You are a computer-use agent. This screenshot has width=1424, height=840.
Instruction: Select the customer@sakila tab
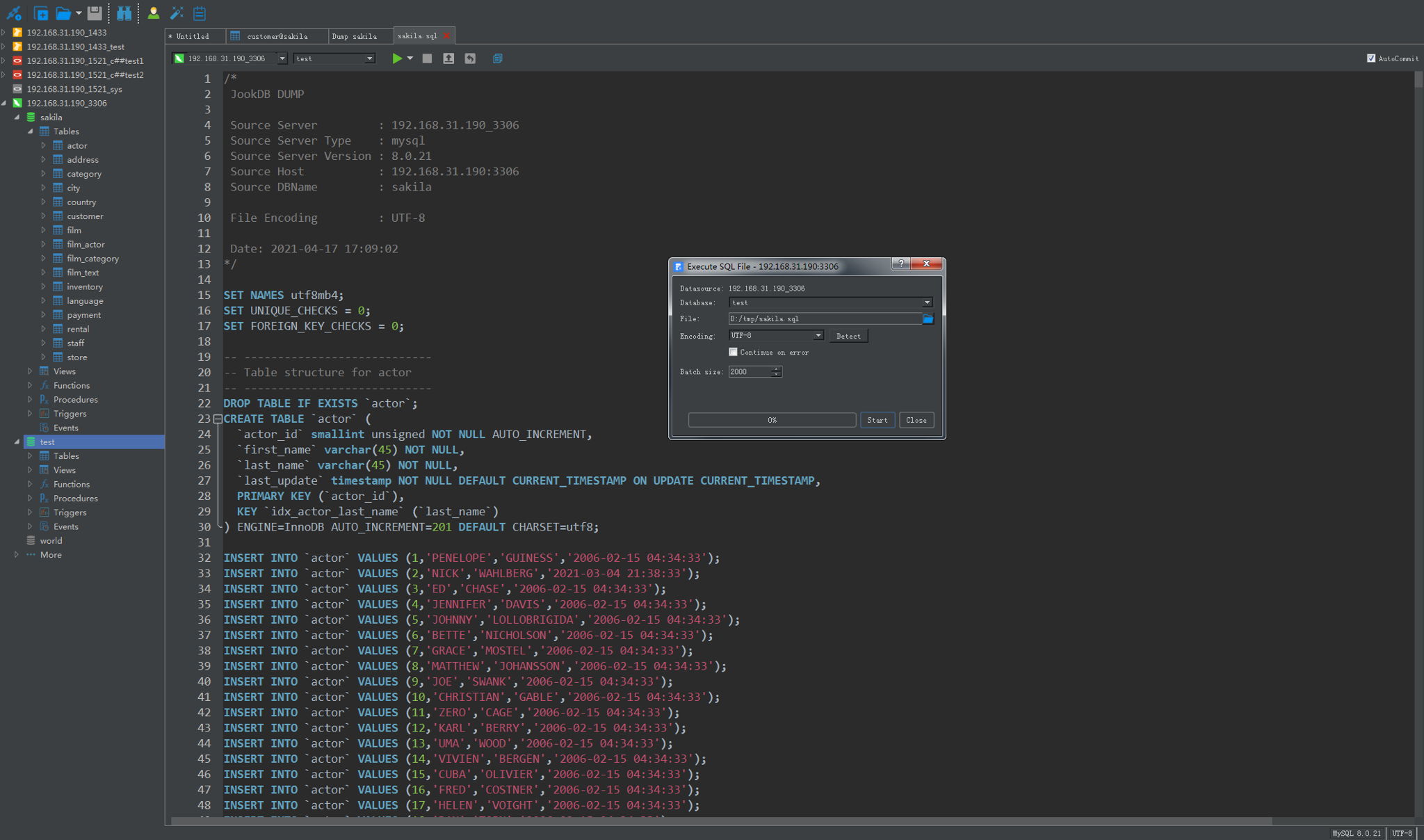[278, 35]
